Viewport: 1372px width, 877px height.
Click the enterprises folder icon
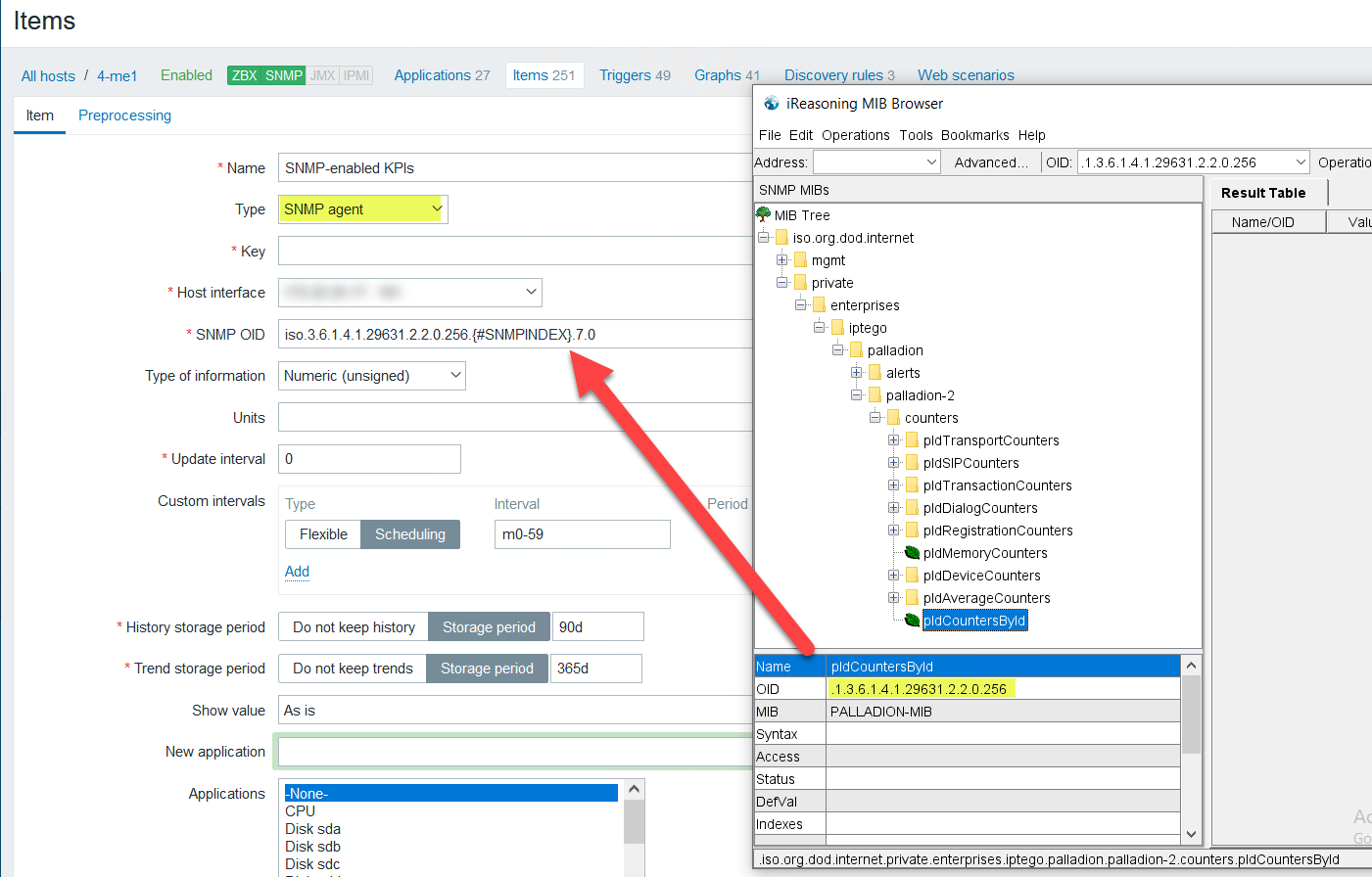818,305
